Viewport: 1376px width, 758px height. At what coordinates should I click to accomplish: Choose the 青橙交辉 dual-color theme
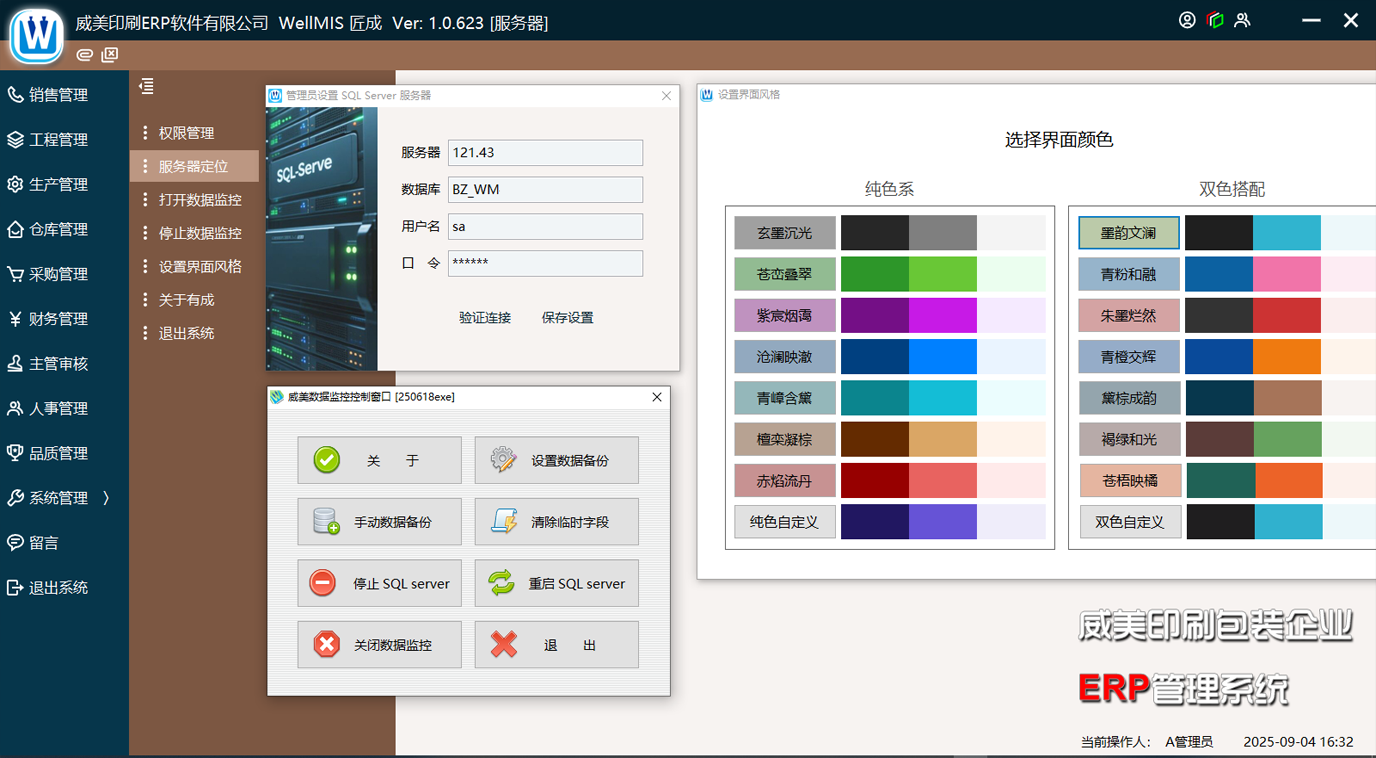coord(1128,357)
